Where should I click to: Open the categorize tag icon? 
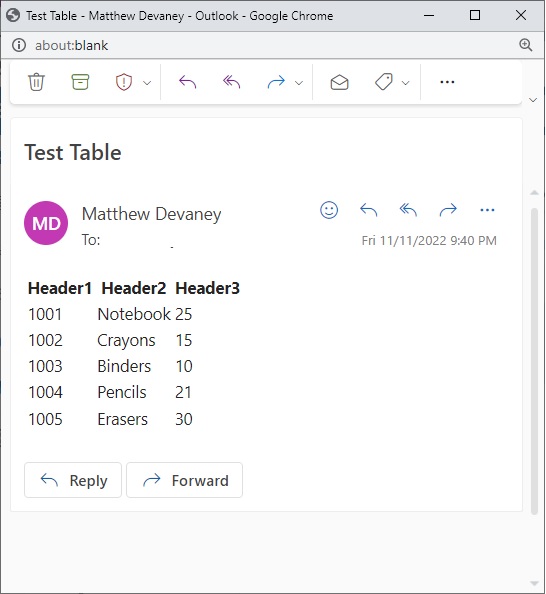[383, 82]
